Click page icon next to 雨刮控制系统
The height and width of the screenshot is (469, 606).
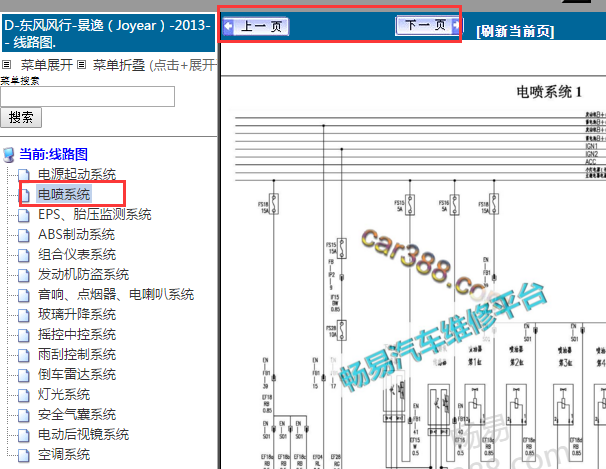pyautogui.click(x=24, y=355)
